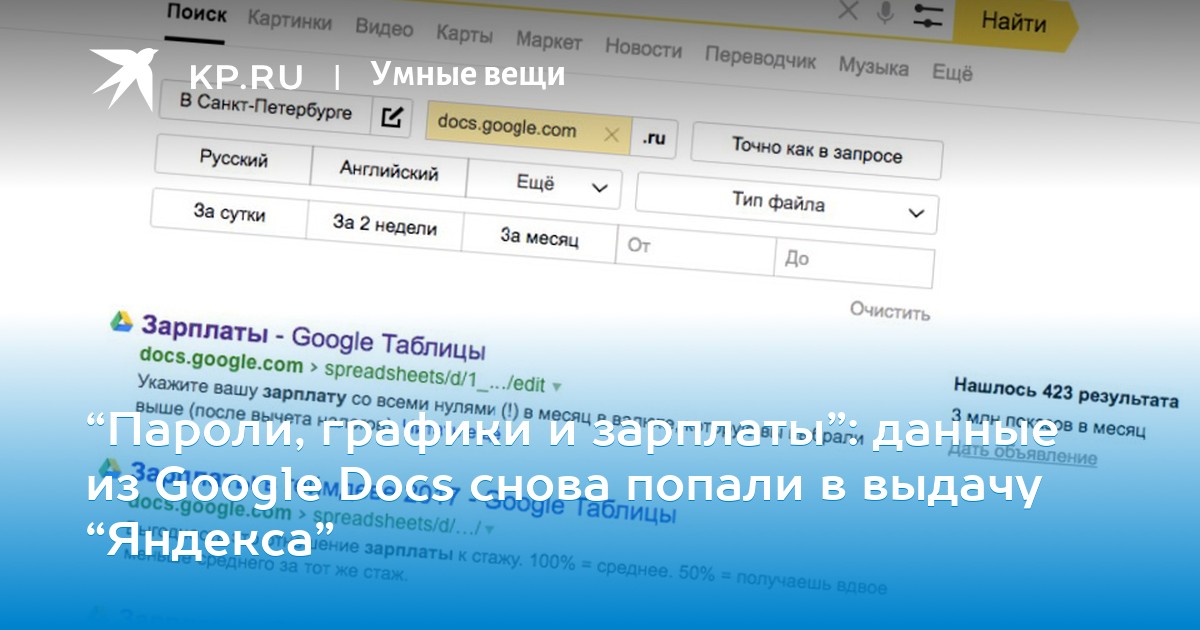Viewport: 1200px width, 630px height.
Task: Click the Google Drive icon beside Зарплаты result
Action: point(121,321)
